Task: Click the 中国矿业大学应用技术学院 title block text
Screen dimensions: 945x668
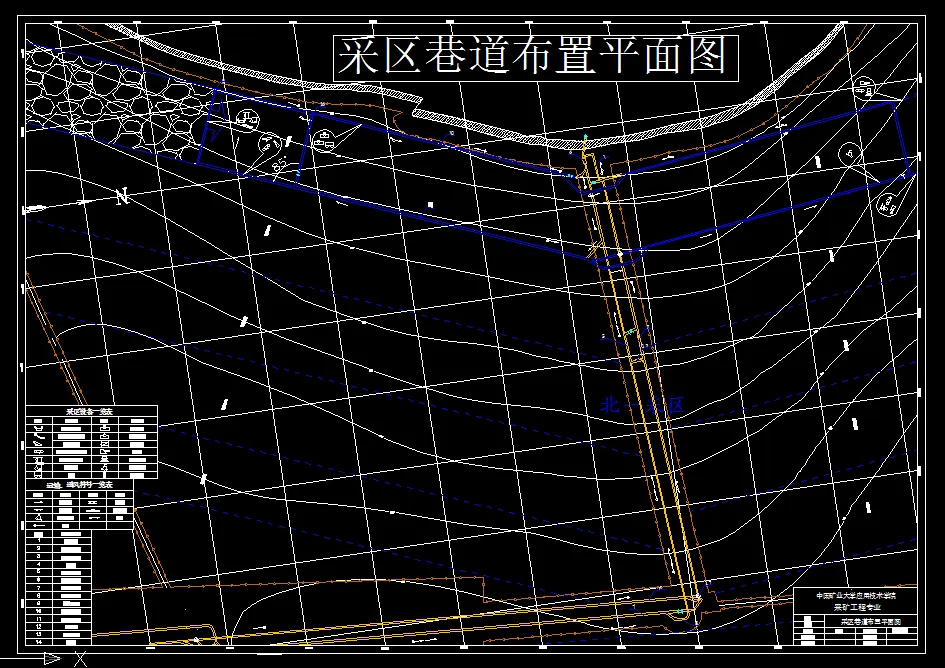Action: point(856,596)
